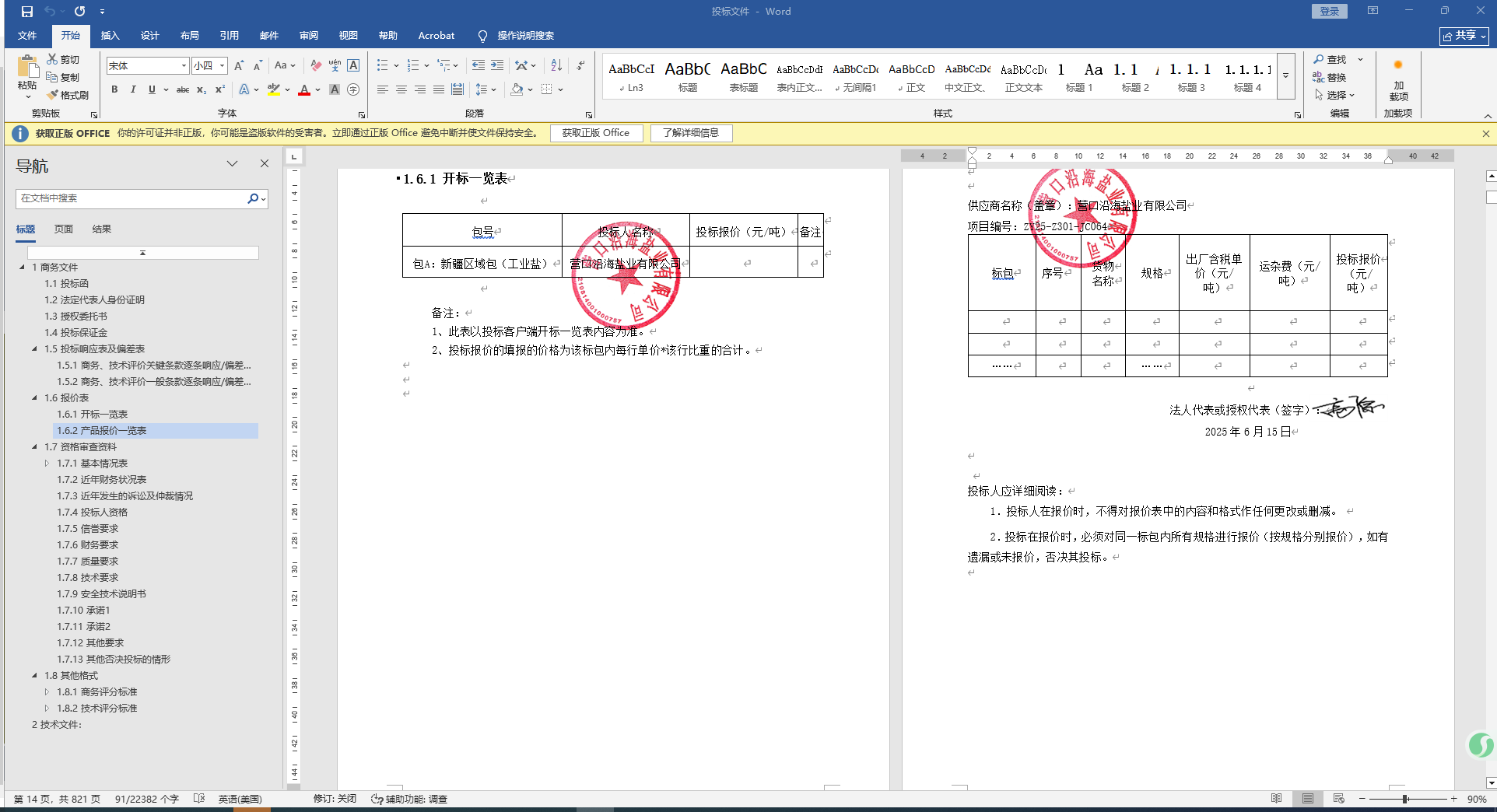This screenshot has height=812, width=1497.
Task: Zoom out using the minus button
Action: [1362, 799]
